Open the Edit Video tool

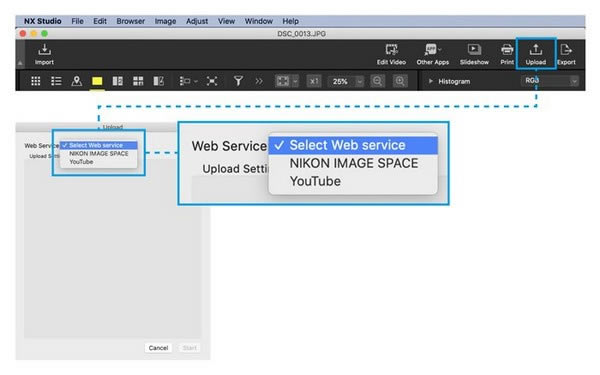pyautogui.click(x=391, y=54)
